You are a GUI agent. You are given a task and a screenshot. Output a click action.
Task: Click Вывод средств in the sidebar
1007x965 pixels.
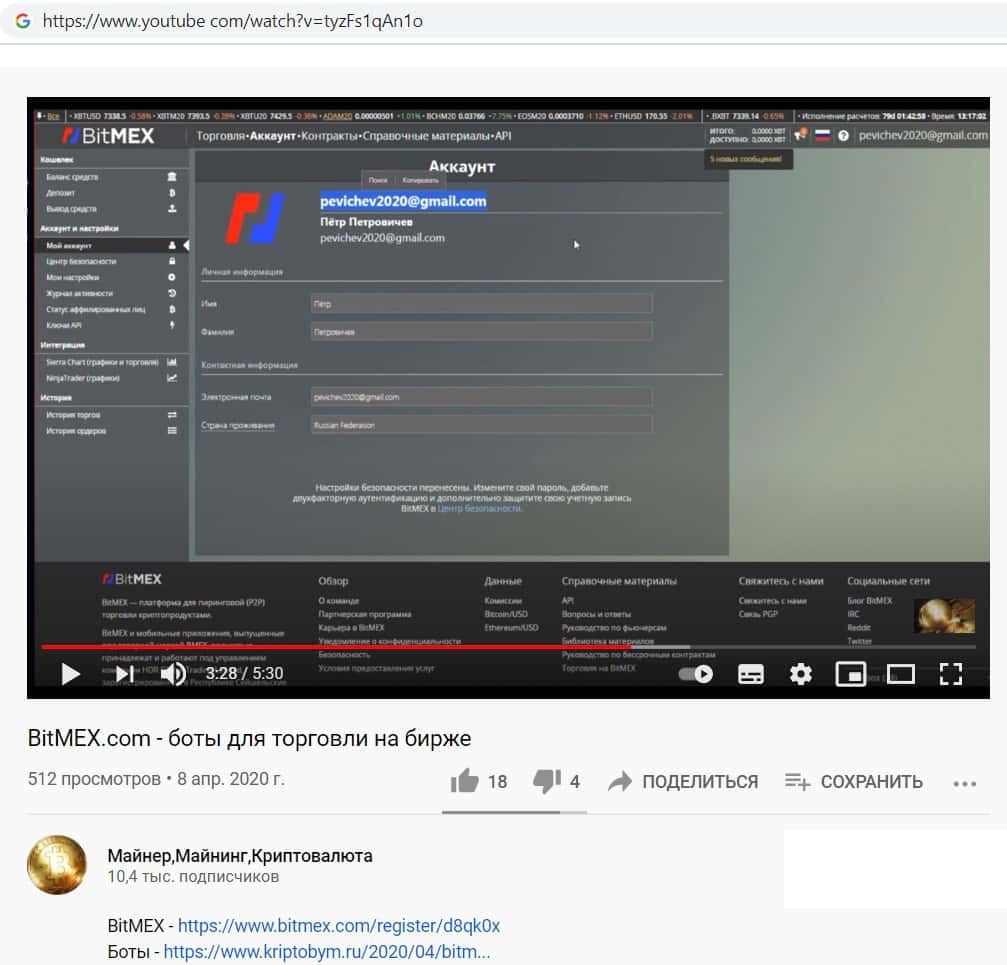point(71,209)
